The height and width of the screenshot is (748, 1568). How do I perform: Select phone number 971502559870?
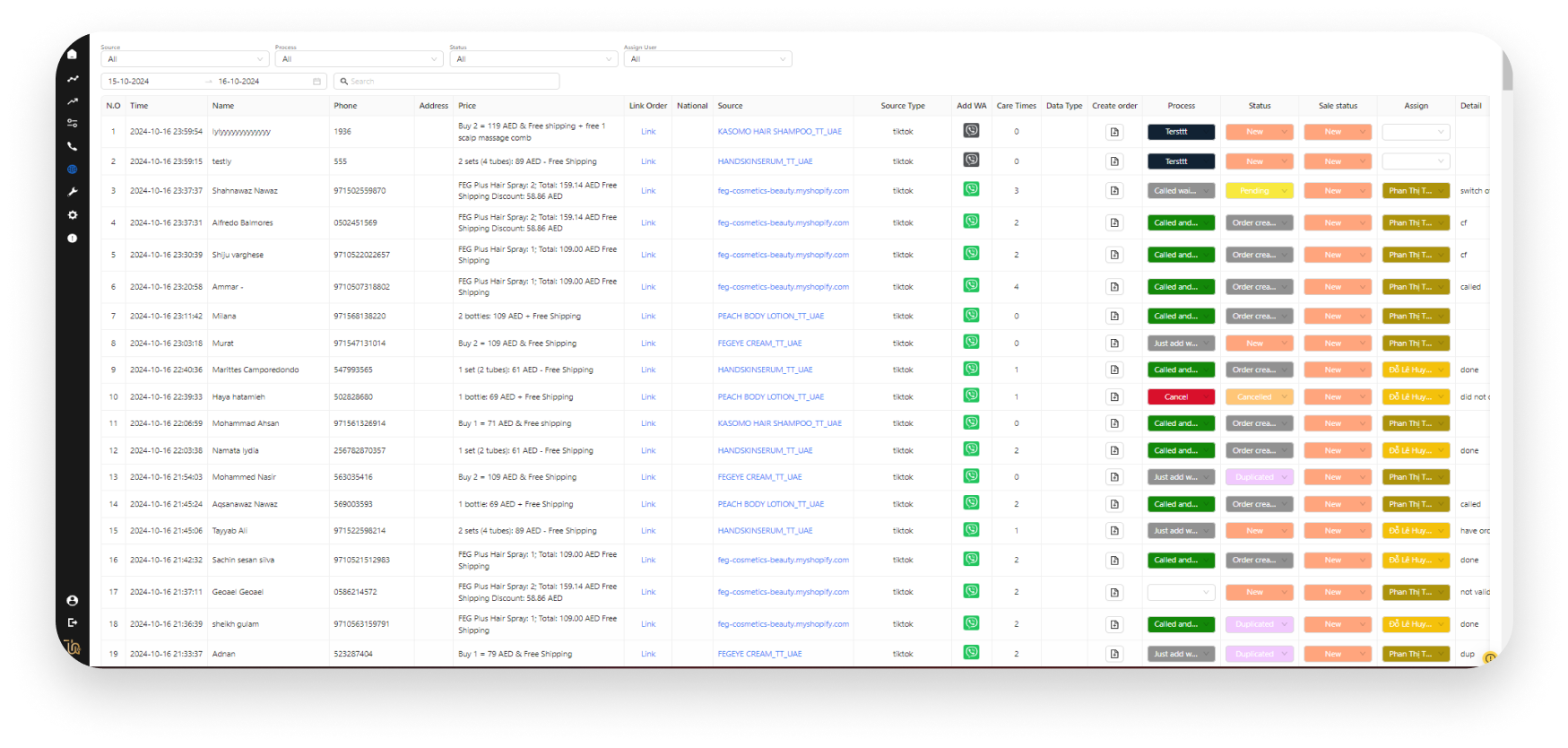[360, 191]
